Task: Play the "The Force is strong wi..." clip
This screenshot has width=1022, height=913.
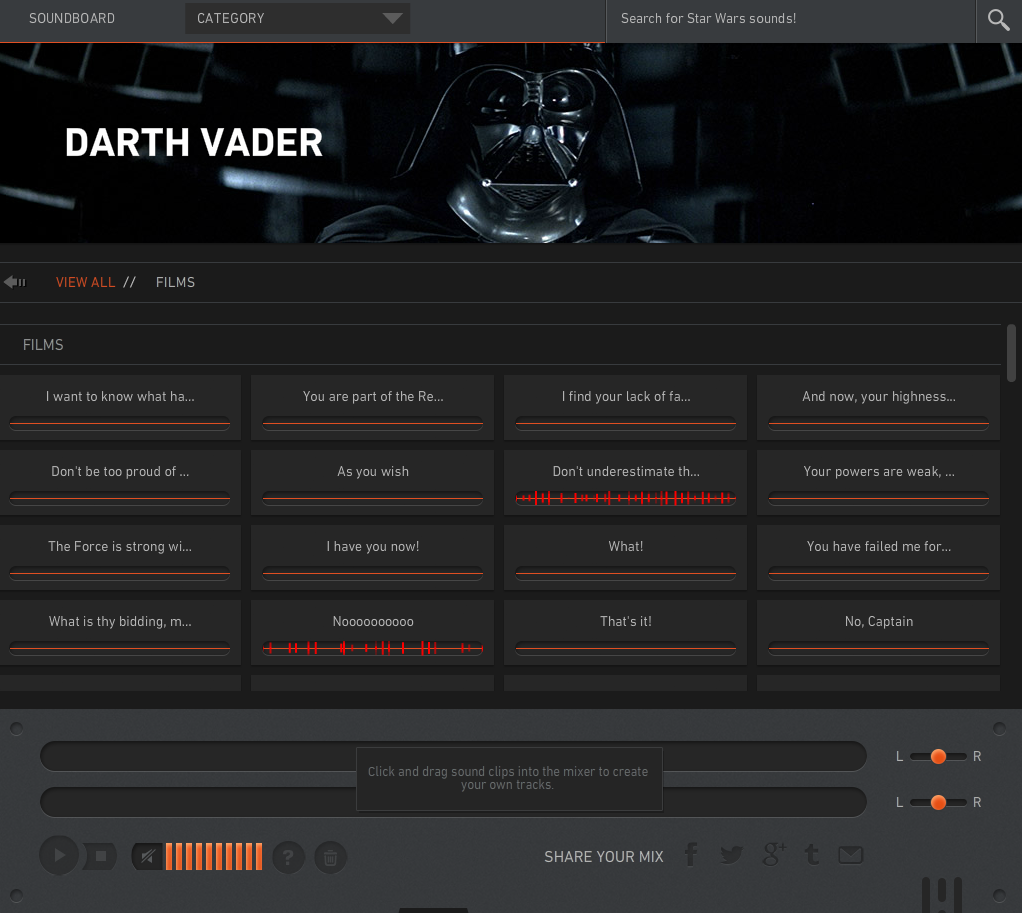Action: [x=121, y=557]
